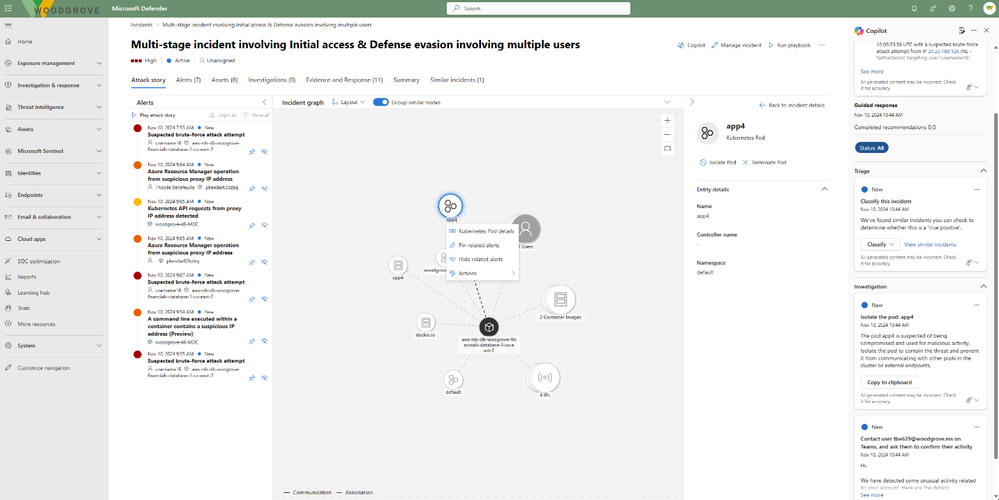999x500 pixels.
Task: Click Copy to clipboard button
Action: click(x=889, y=383)
